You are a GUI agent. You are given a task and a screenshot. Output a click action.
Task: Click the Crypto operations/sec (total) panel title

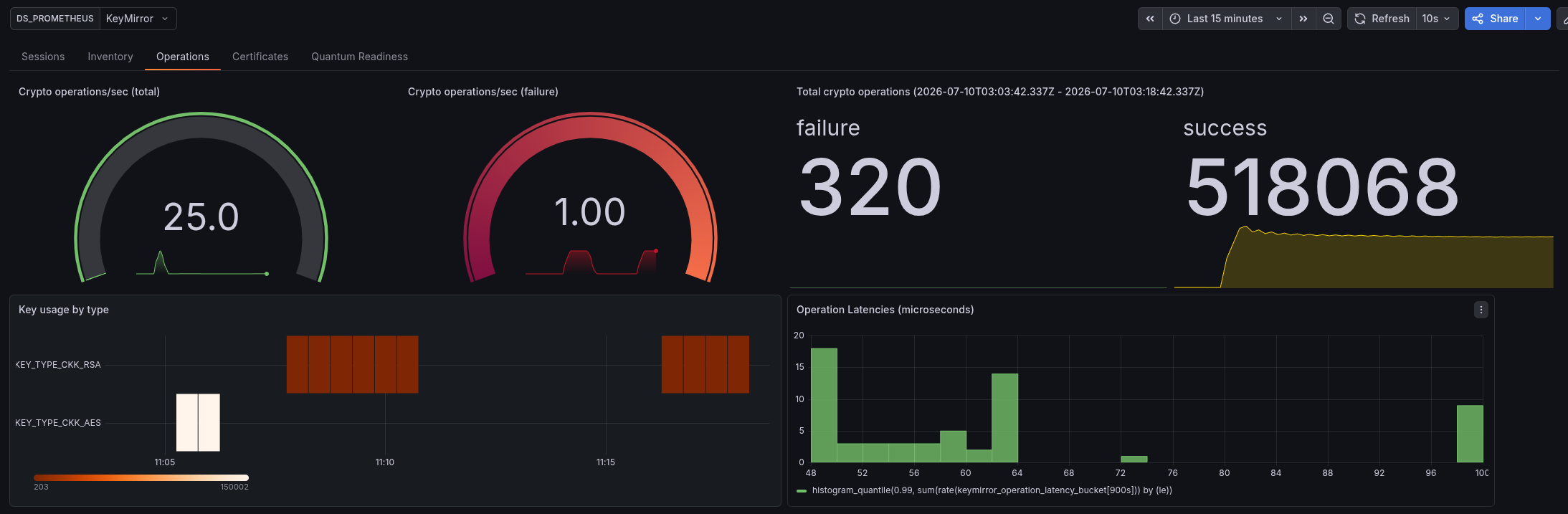(89, 92)
